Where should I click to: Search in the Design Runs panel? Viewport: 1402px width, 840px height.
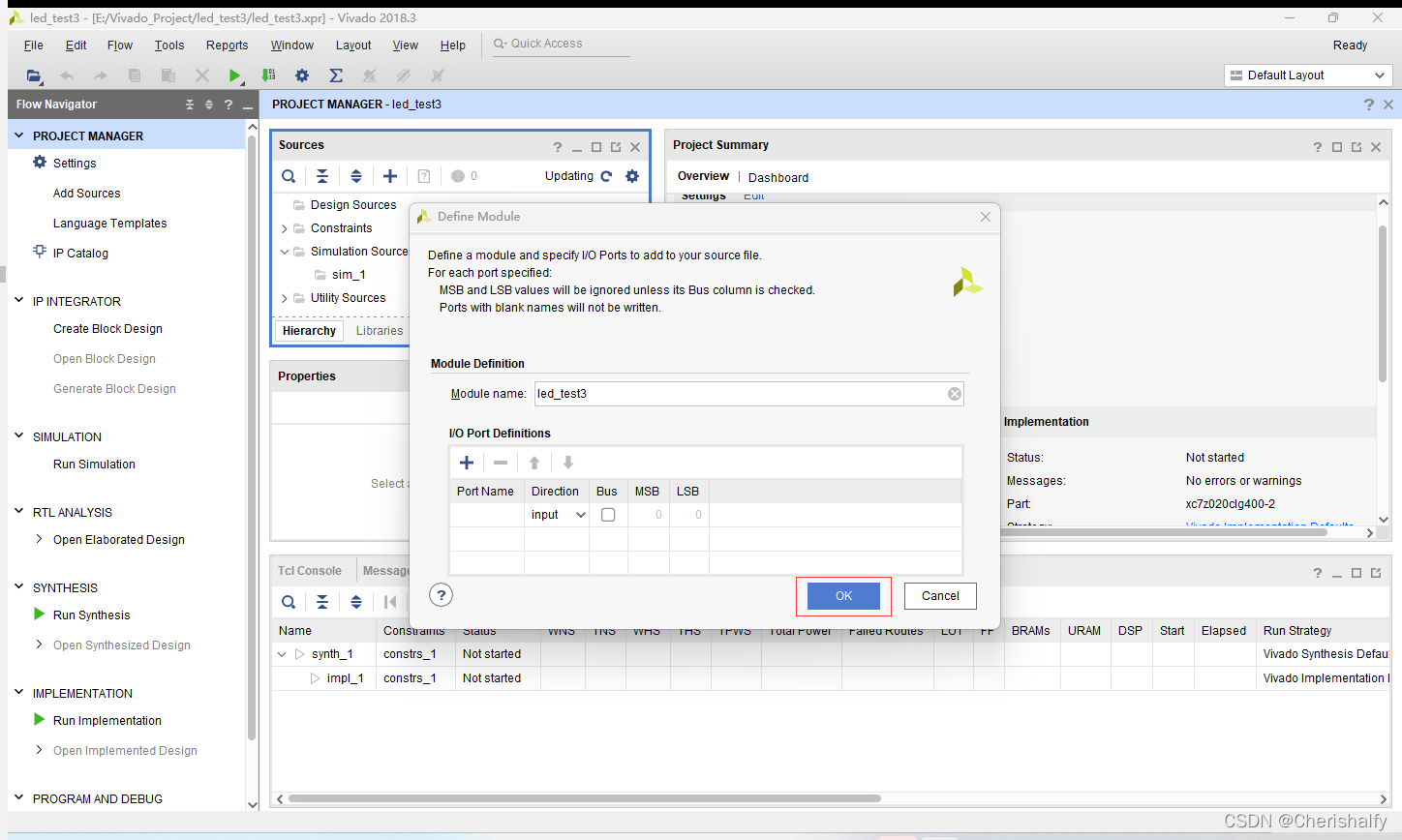tap(289, 602)
